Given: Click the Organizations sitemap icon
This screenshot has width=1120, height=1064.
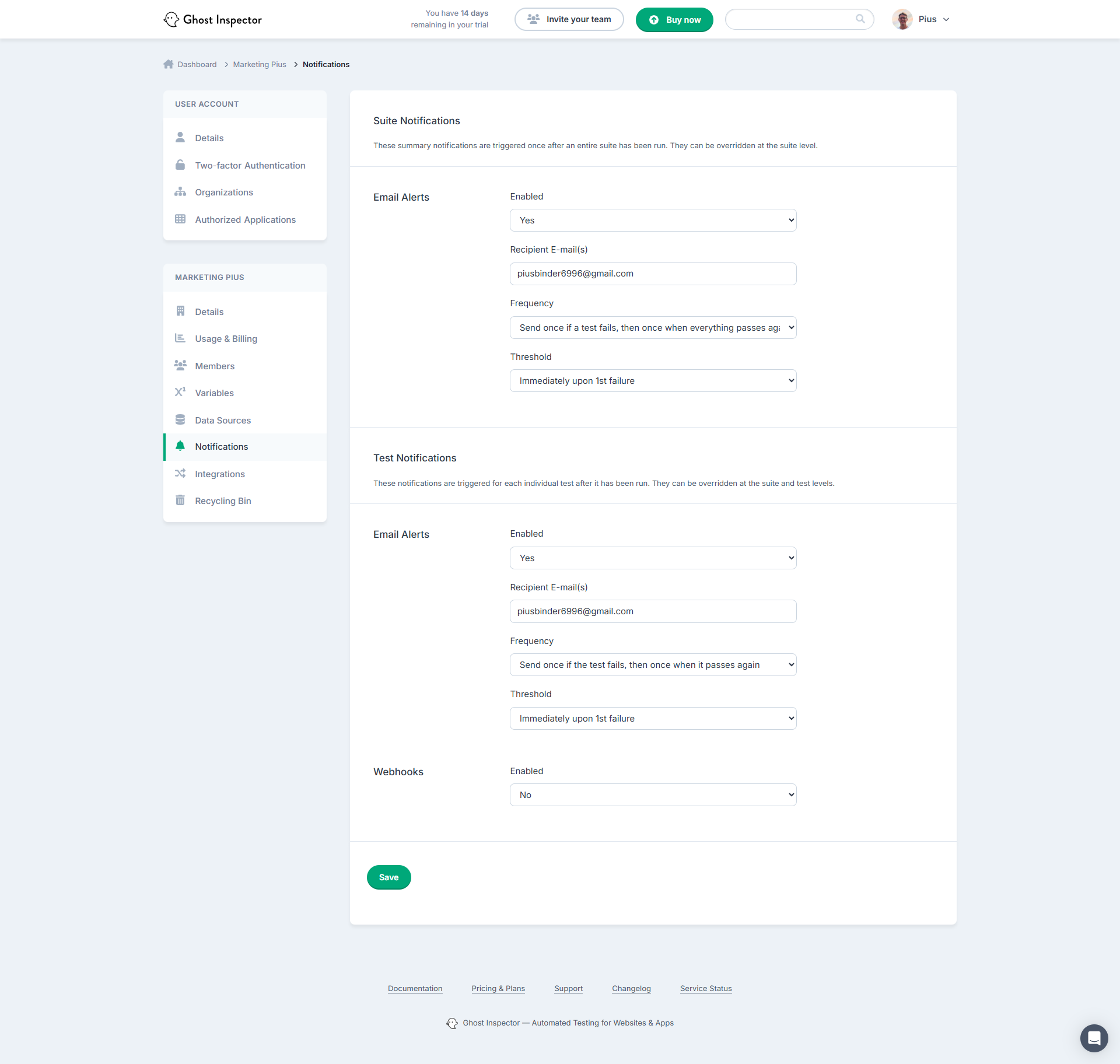Looking at the screenshot, I should click(x=180, y=192).
